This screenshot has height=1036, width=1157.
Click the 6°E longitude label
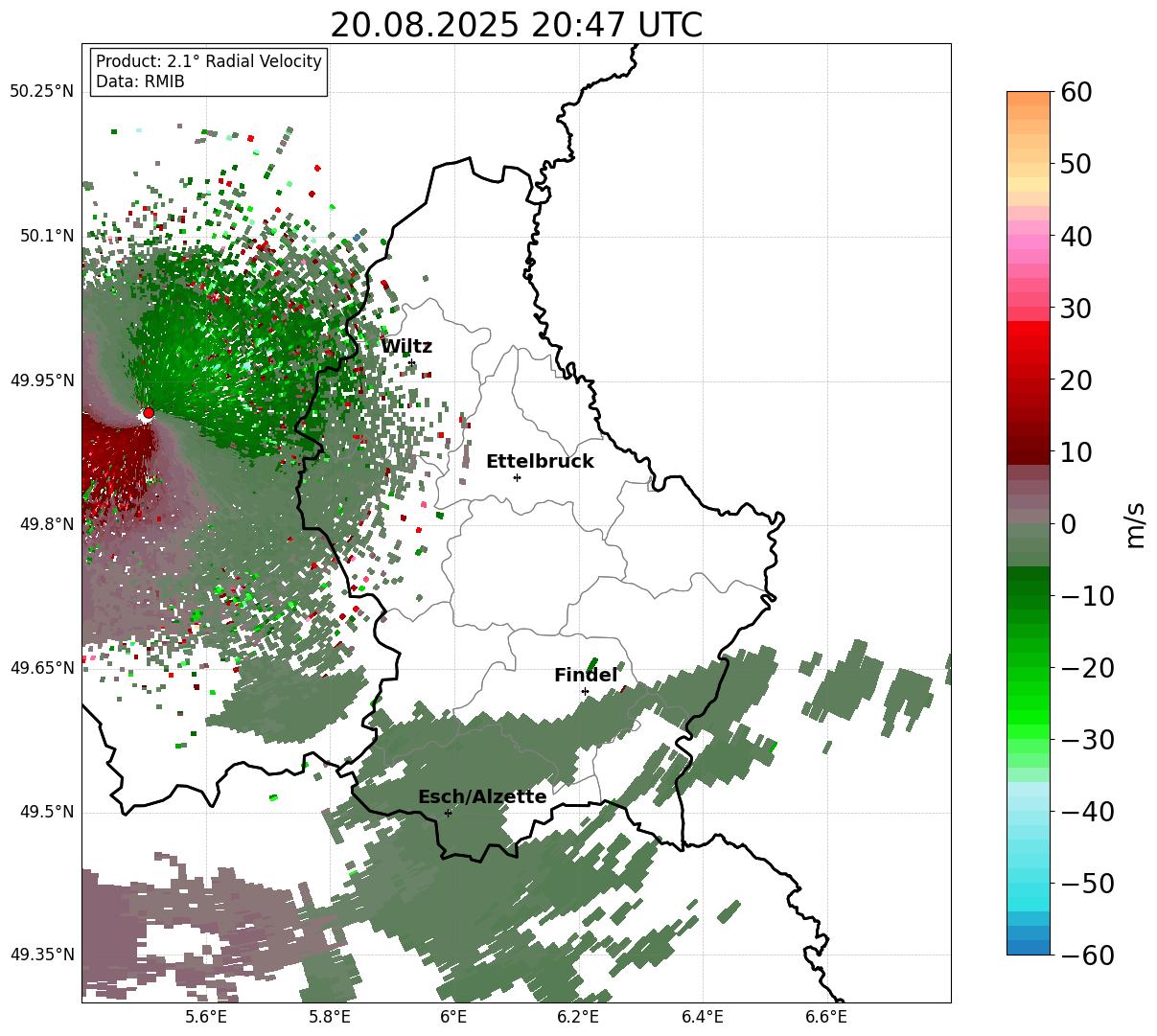pyautogui.click(x=453, y=1017)
